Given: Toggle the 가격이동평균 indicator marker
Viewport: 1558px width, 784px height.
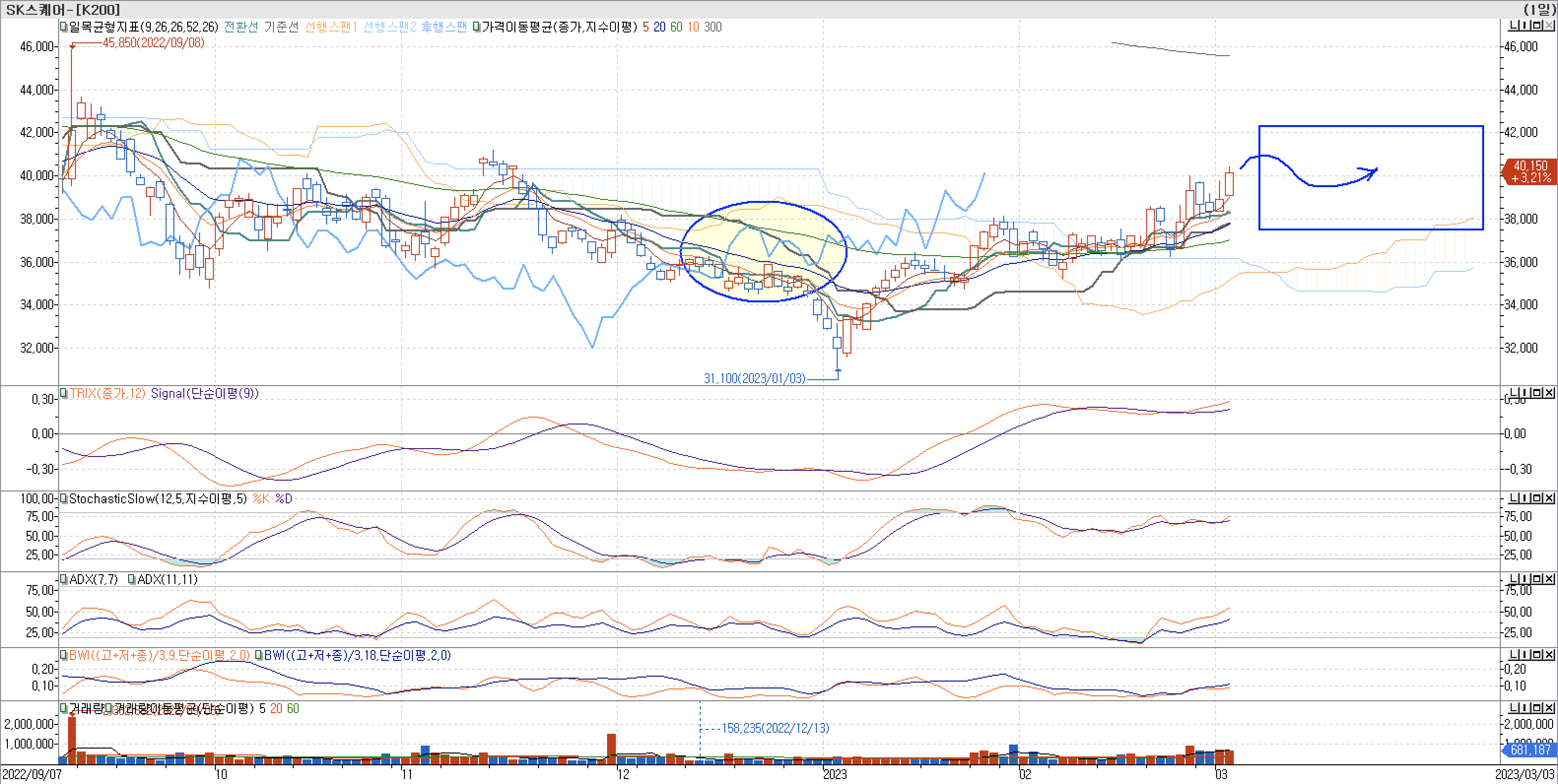Looking at the screenshot, I should (x=476, y=27).
